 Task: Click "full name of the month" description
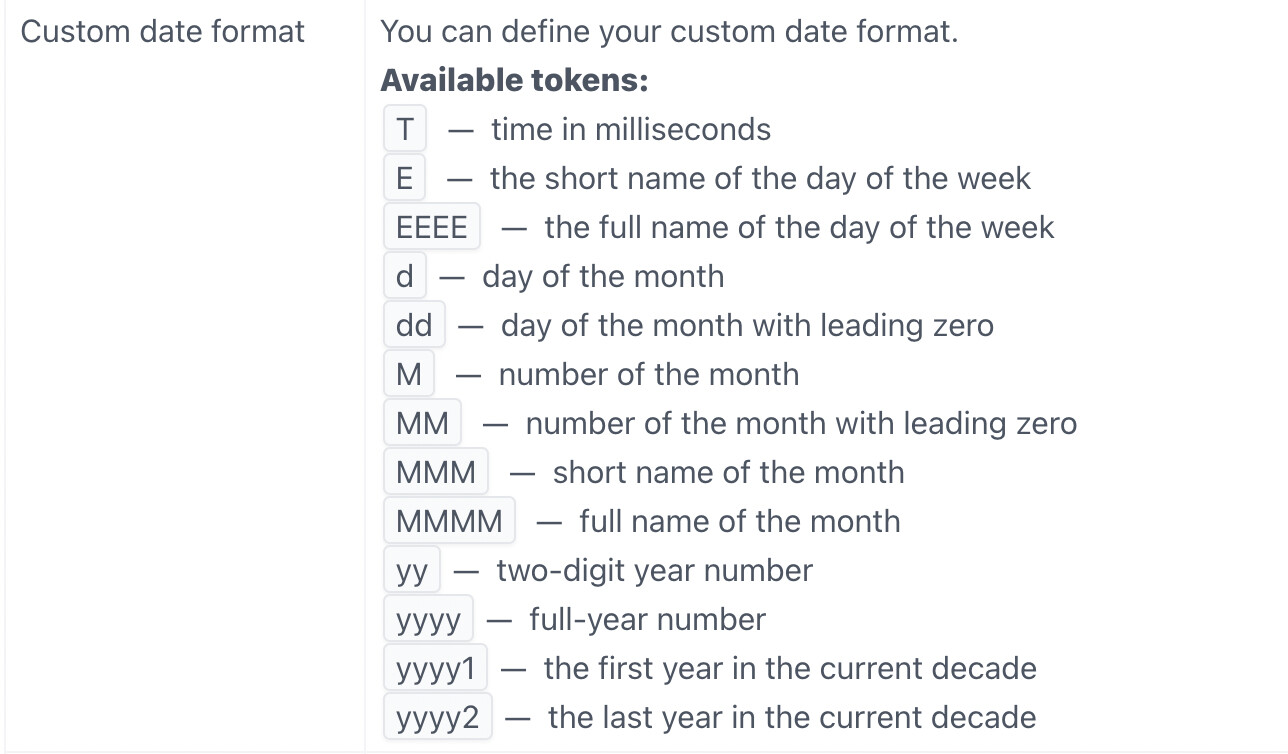coord(739,522)
